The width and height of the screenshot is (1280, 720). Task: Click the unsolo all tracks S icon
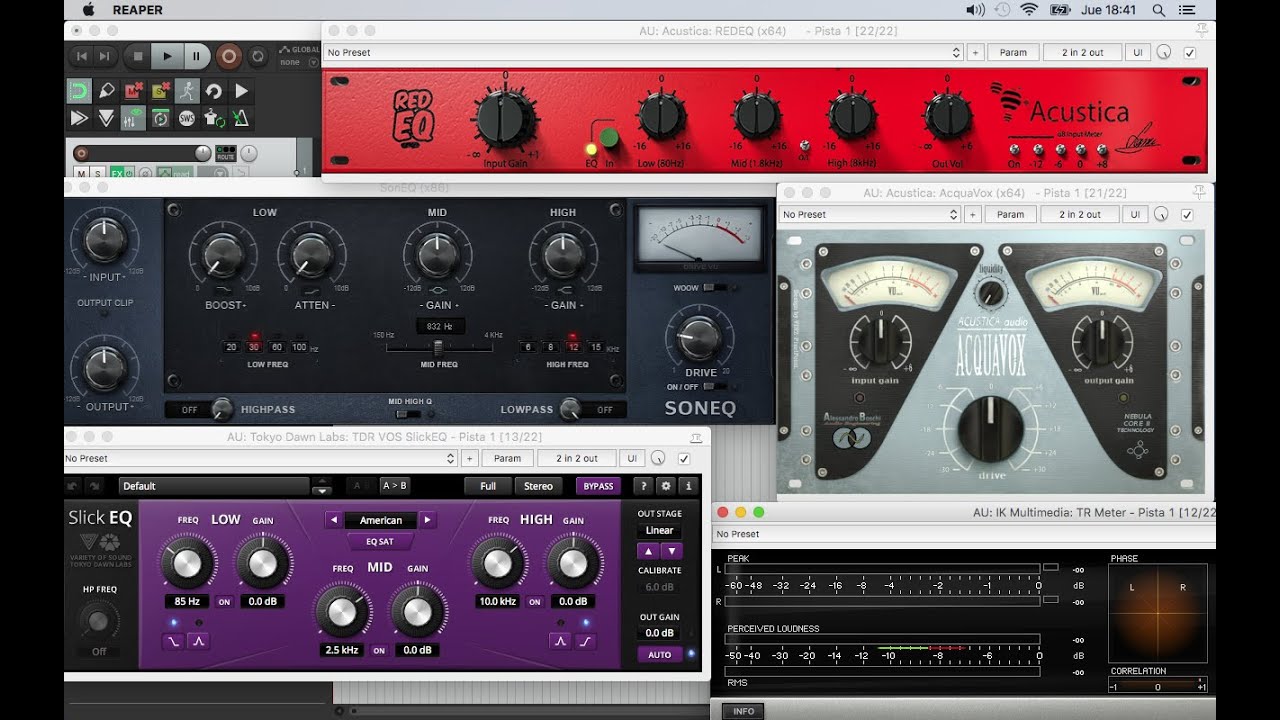(160, 91)
